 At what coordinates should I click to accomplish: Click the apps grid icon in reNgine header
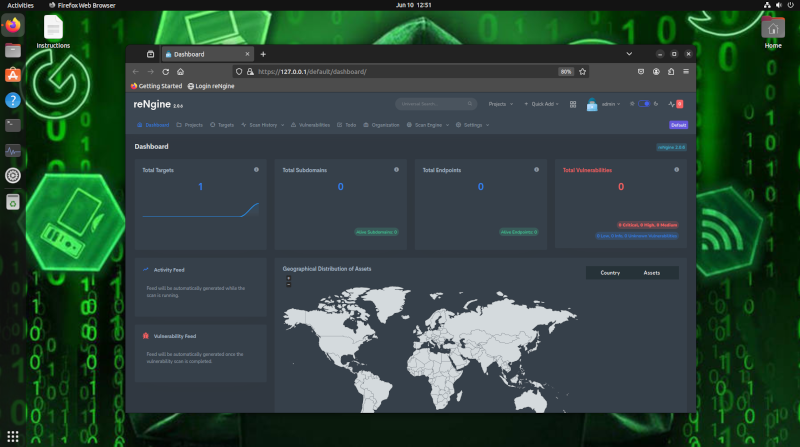(573, 104)
